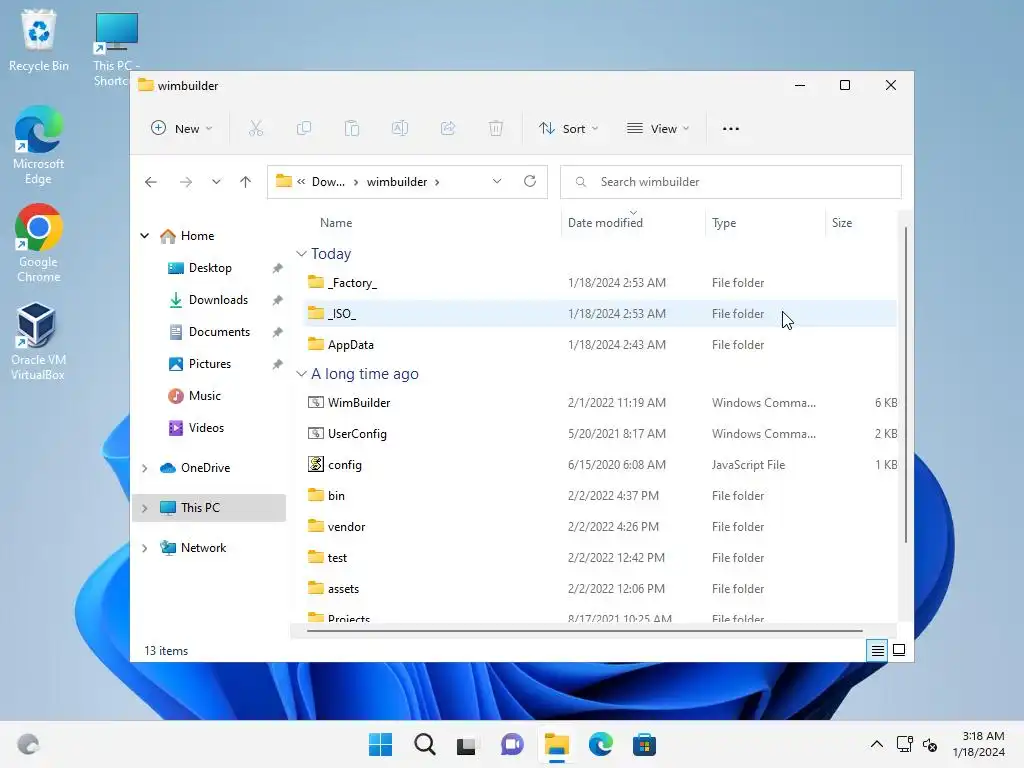Launch Edge from the taskbar
1024x768 pixels.
click(601, 744)
